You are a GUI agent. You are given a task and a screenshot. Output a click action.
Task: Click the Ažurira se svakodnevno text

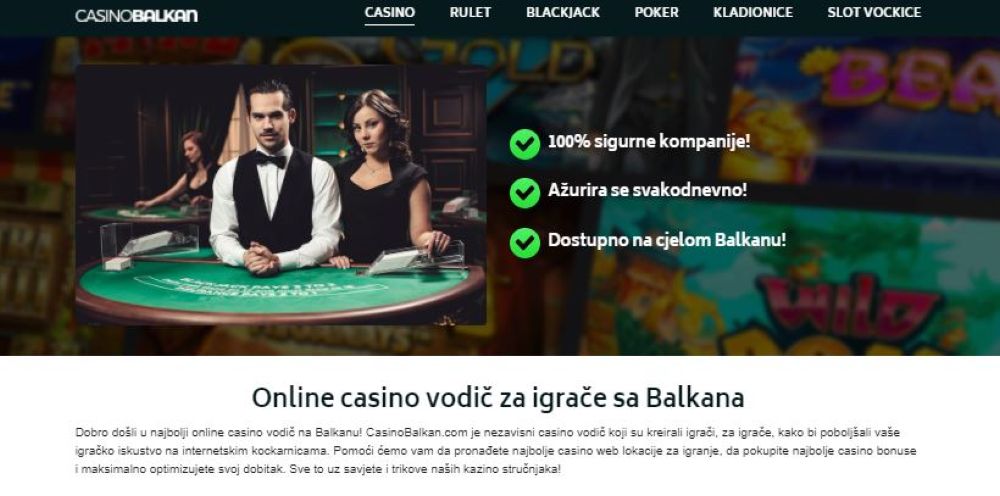(x=647, y=190)
